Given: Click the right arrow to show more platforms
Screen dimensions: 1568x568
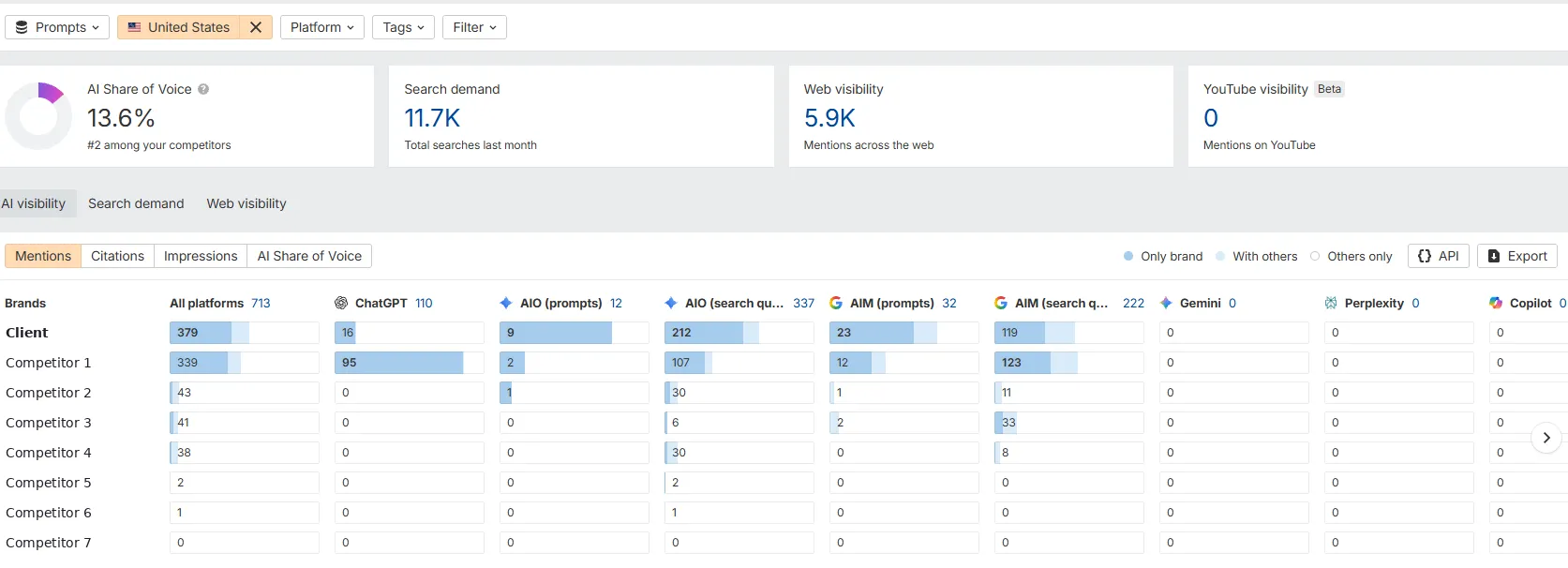Looking at the screenshot, I should pos(1546,438).
